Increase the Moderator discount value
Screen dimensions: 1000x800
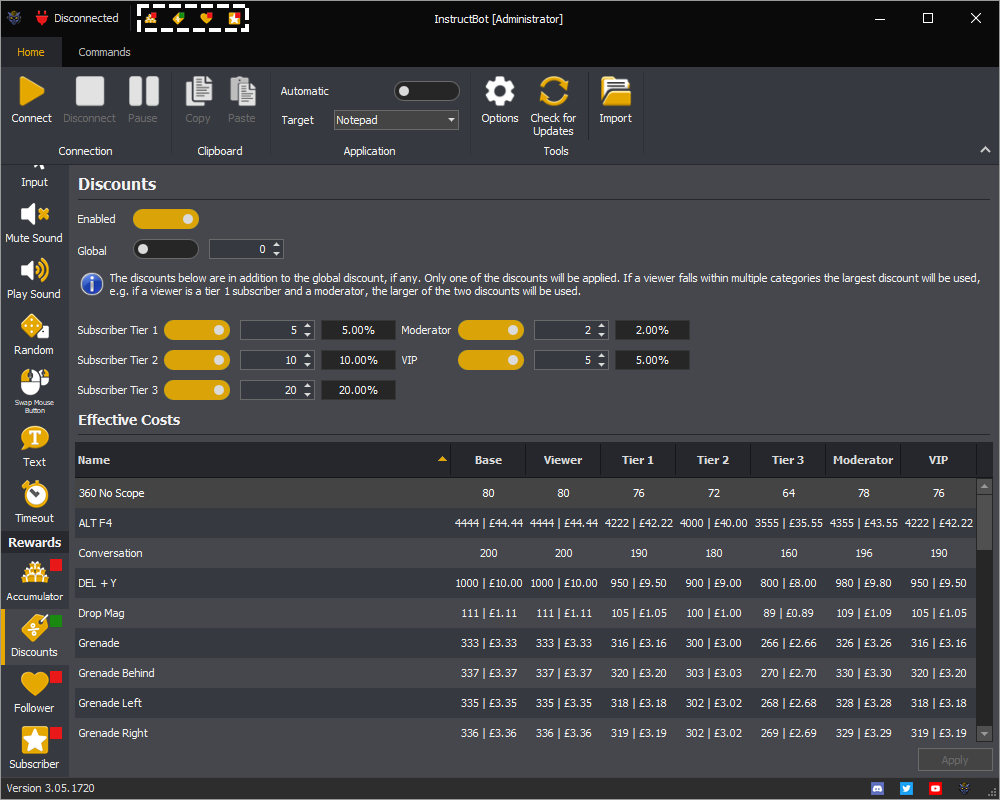click(x=602, y=326)
